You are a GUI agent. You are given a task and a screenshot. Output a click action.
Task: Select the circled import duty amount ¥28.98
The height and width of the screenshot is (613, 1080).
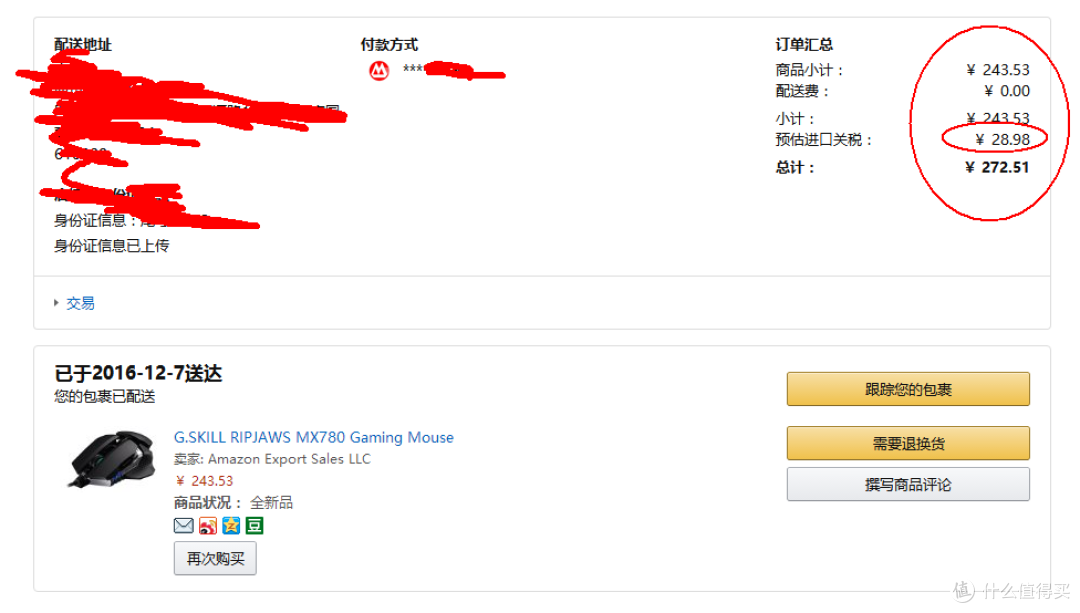coord(1002,139)
